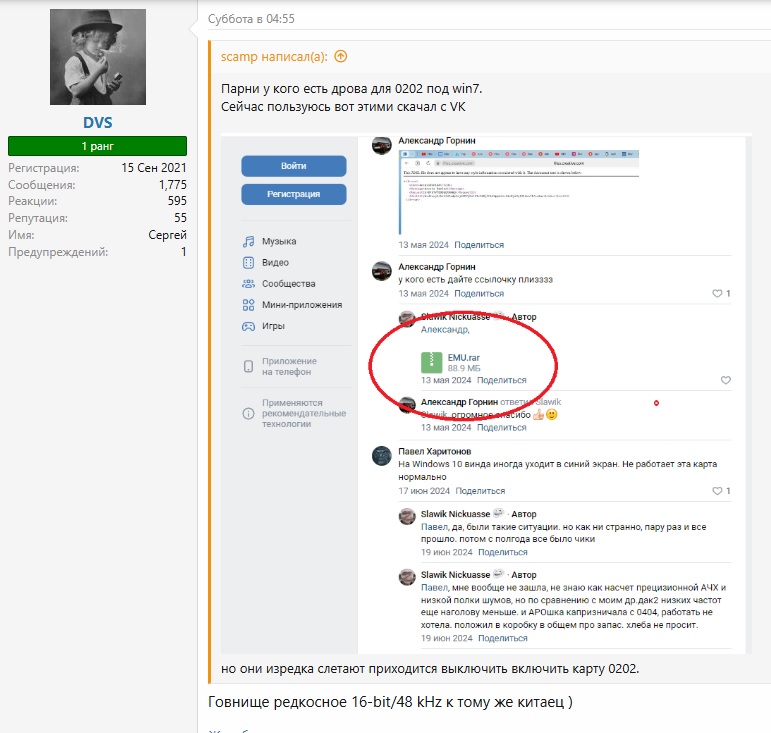Viewport: 771px width, 733px height.
Task: Click the registration date '15 Сен 2021'
Action: (x=154, y=168)
